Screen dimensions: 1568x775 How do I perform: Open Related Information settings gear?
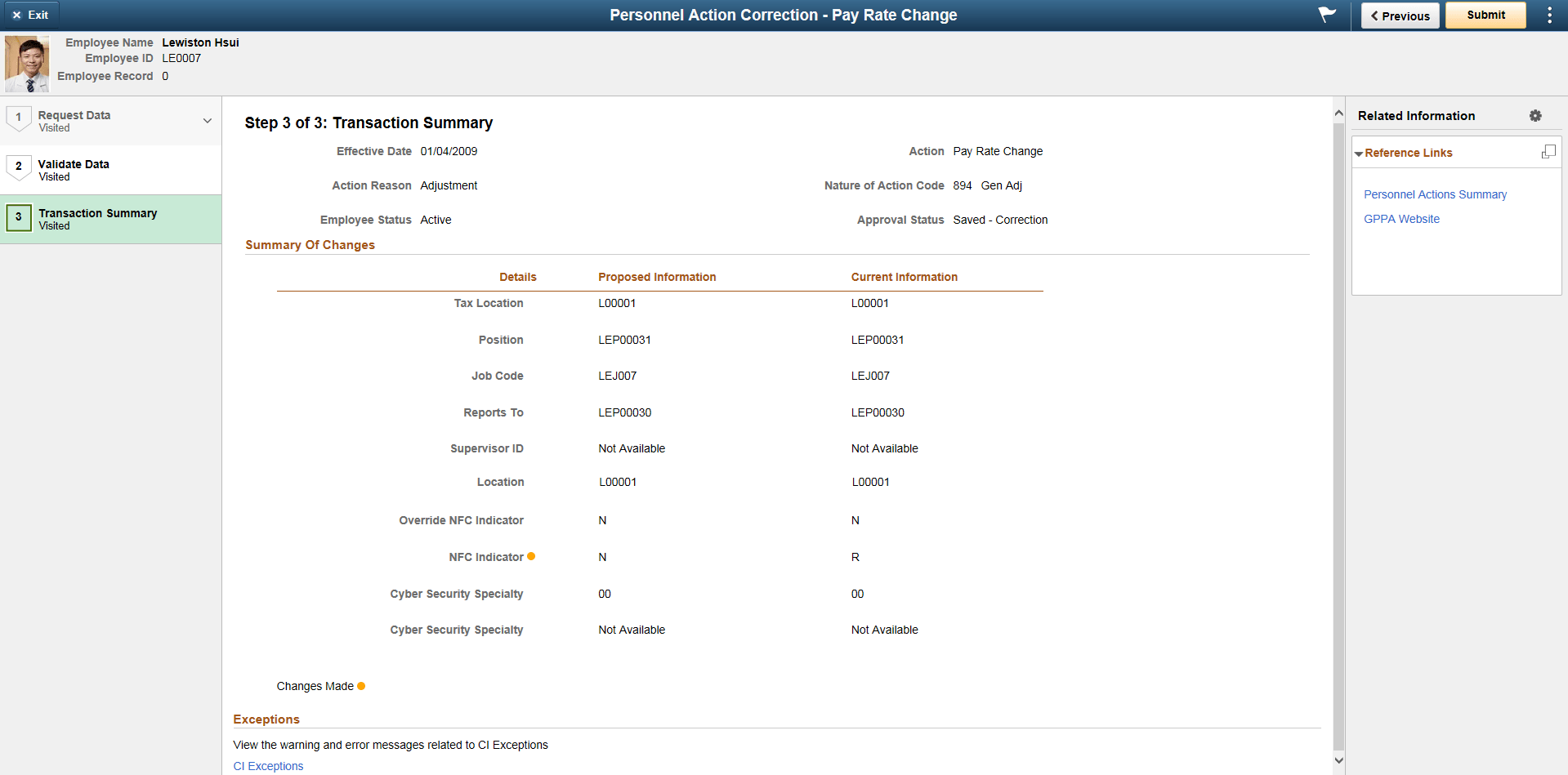[1534, 116]
